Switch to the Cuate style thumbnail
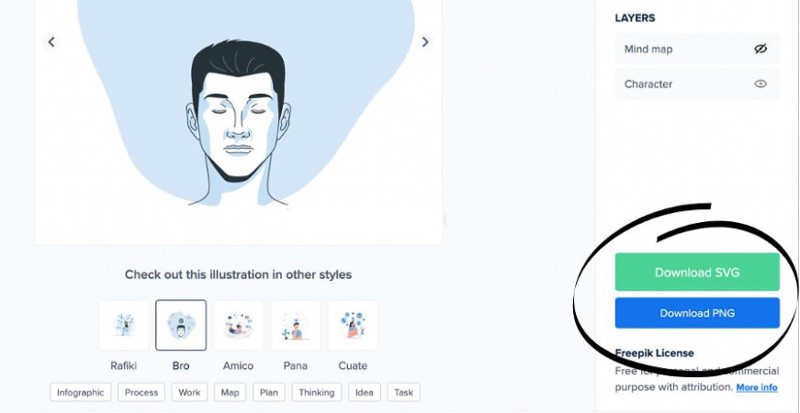This screenshot has height=413, width=800. point(353,325)
